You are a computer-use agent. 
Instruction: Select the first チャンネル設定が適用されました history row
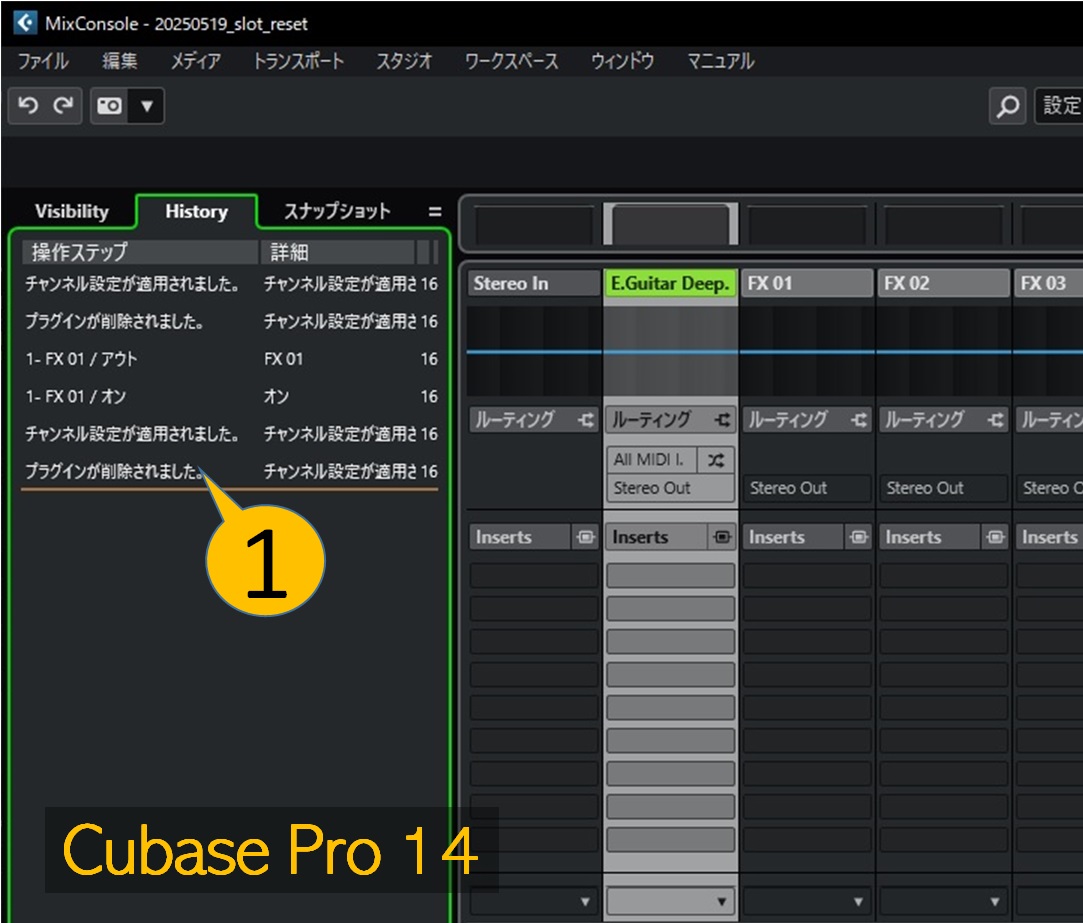230,284
